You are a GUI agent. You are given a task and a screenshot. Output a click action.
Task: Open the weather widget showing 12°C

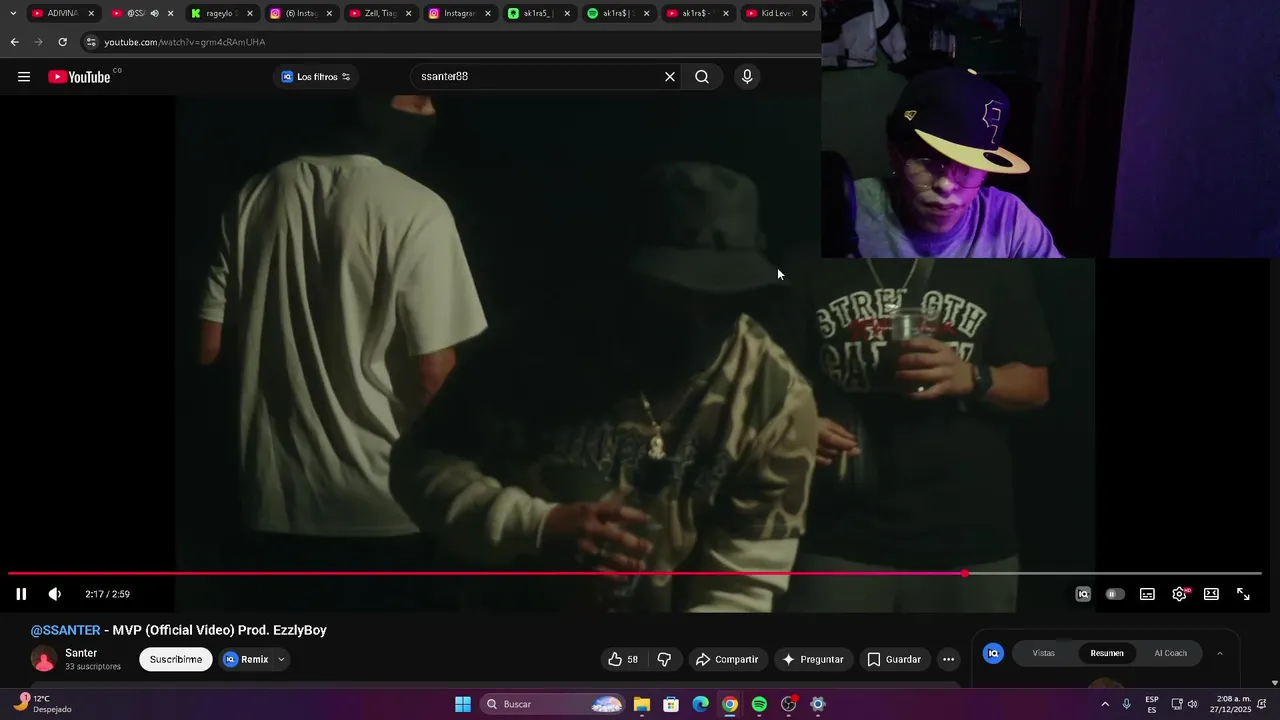coord(42,704)
